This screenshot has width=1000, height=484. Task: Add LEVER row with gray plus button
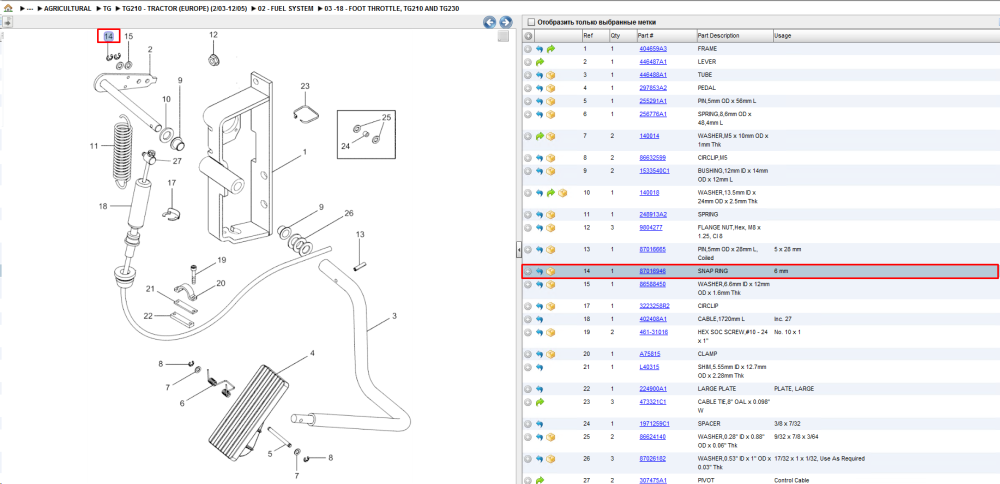click(528, 62)
